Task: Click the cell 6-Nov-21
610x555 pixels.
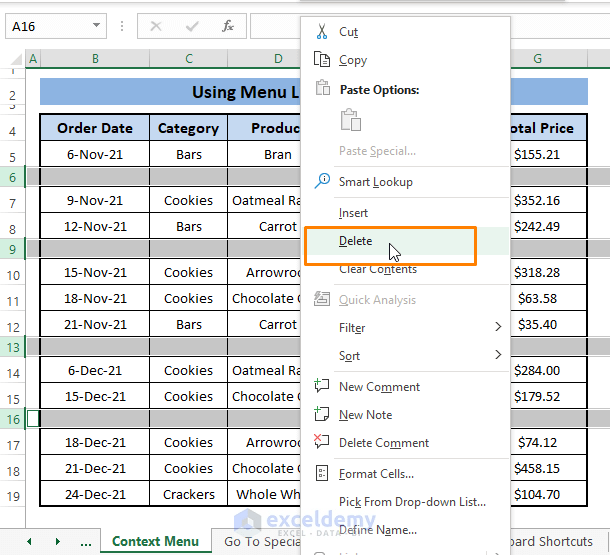Action: click(95, 154)
